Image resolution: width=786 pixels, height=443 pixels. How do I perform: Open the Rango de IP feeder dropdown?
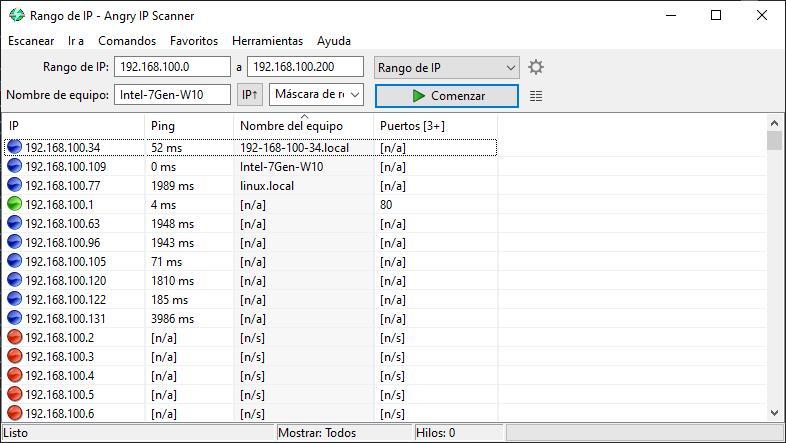pos(447,68)
